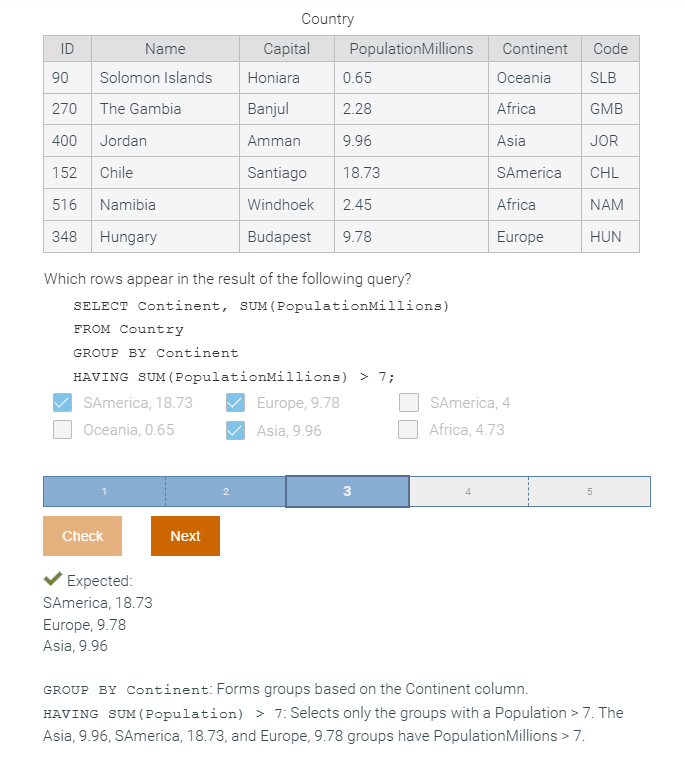Click the Capital column header
The width and height of the screenshot is (685, 774).
click(x=286, y=49)
